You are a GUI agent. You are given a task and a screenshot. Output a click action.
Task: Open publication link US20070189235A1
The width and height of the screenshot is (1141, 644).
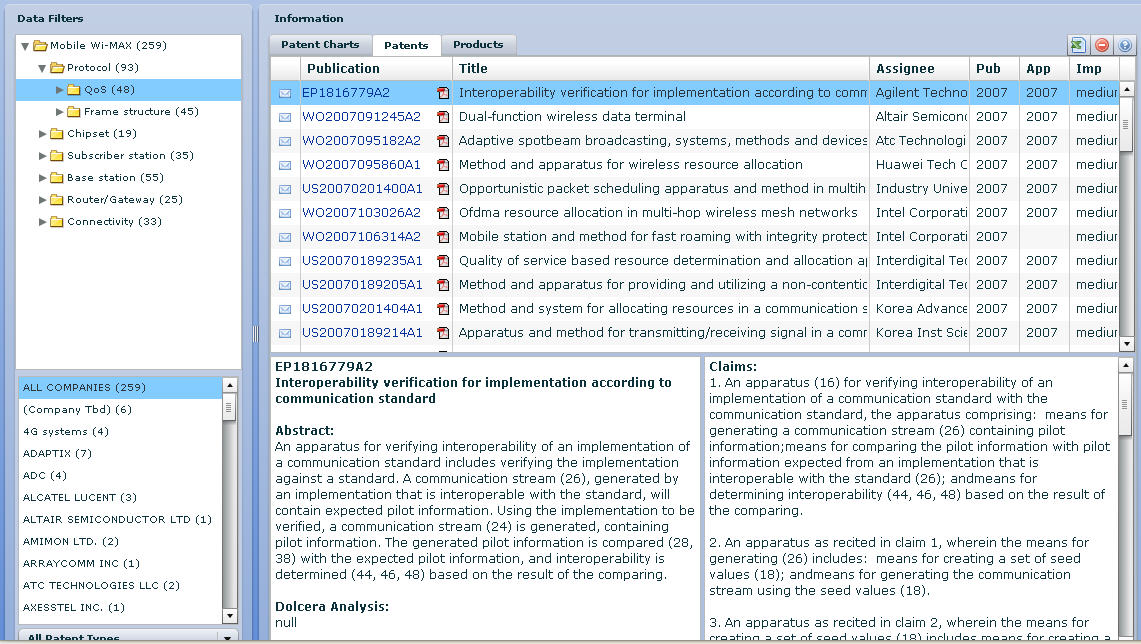tap(362, 261)
